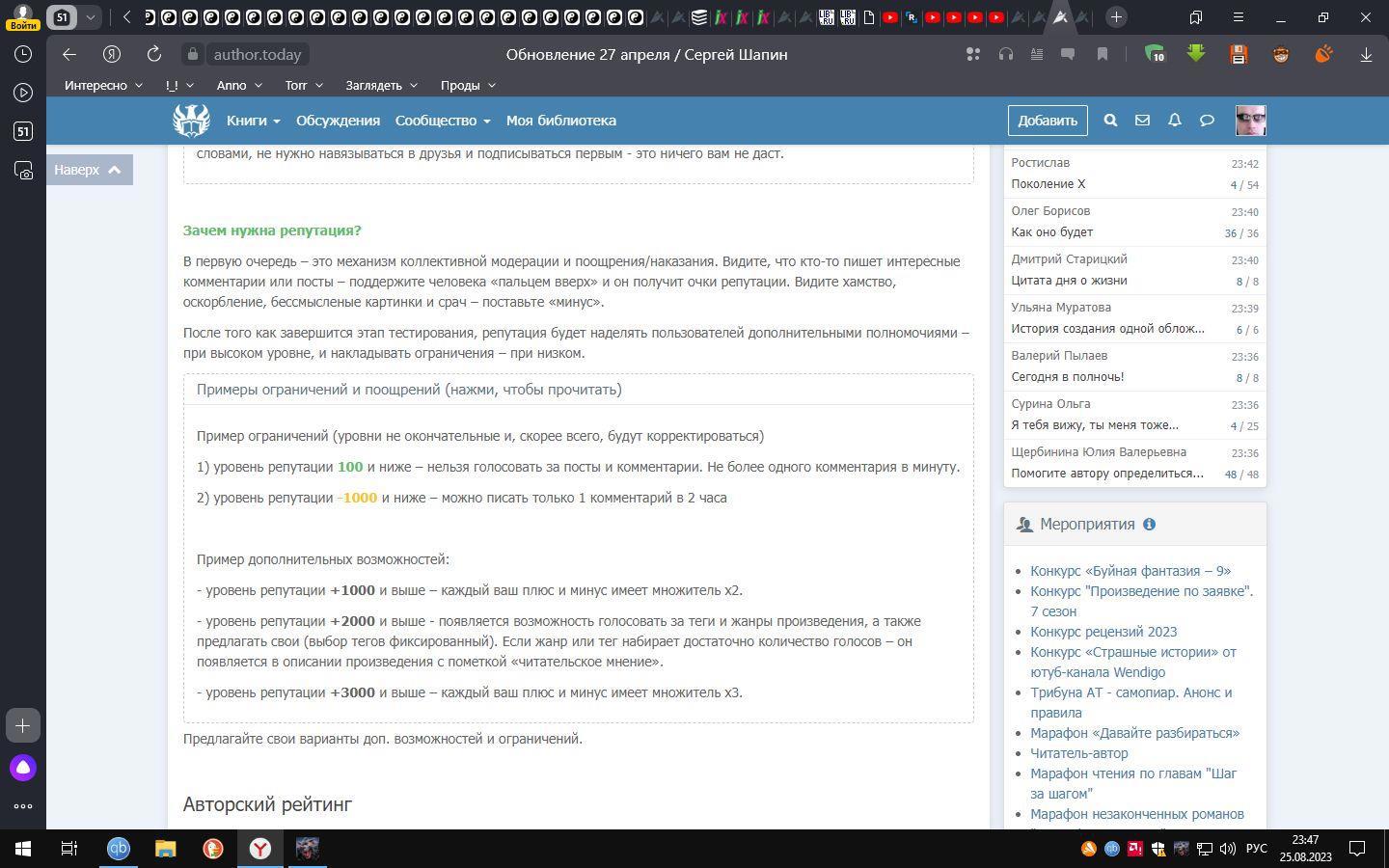This screenshot has width=1389, height=868.
Task: Reload the page with the refresh icon
Action: (153, 55)
